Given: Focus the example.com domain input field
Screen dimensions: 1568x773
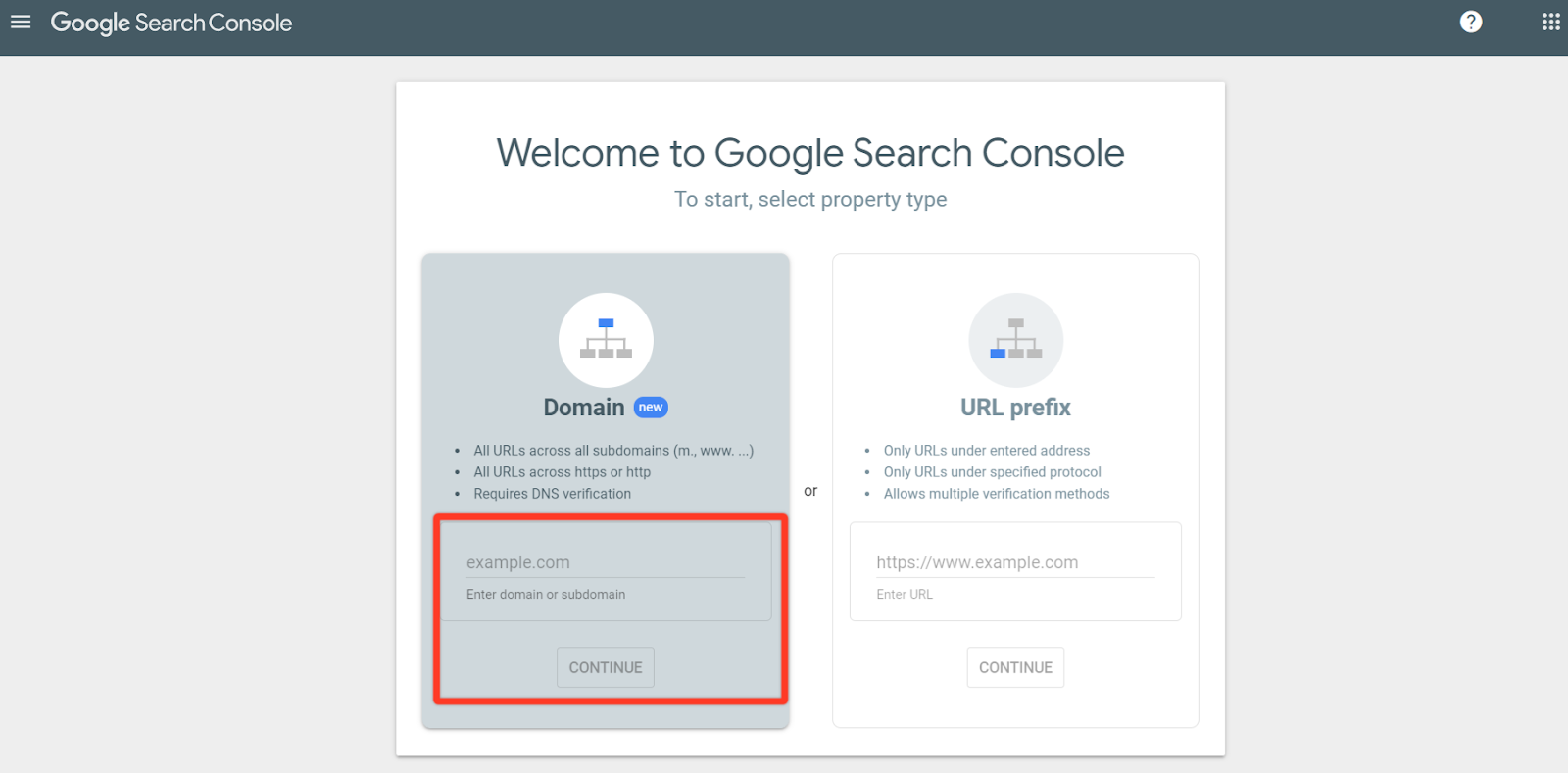Looking at the screenshot, I should point(606,562).
